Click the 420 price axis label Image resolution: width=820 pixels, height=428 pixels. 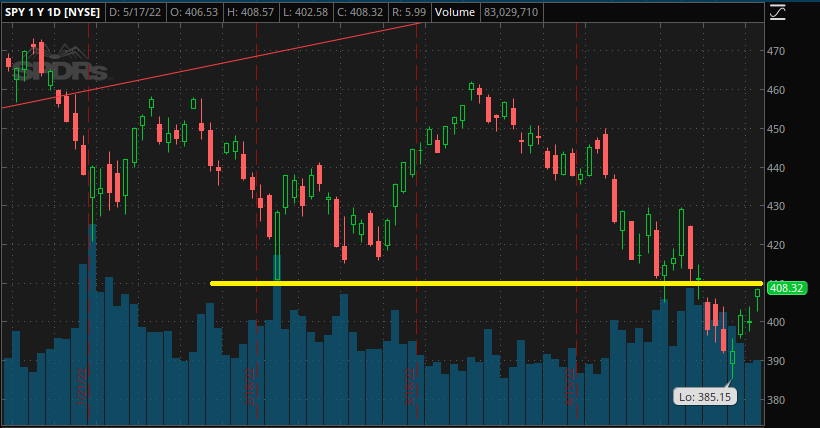[x=776, y=245]
